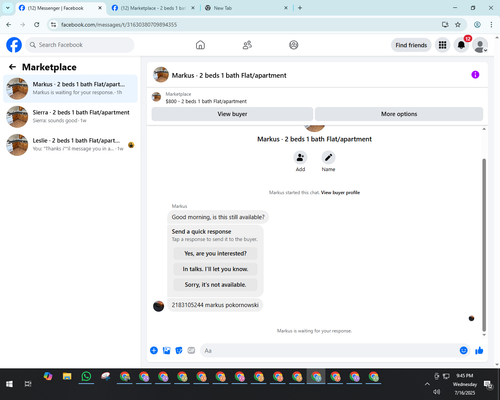Click the message Good morning, is this still available?

click(218, 217)
